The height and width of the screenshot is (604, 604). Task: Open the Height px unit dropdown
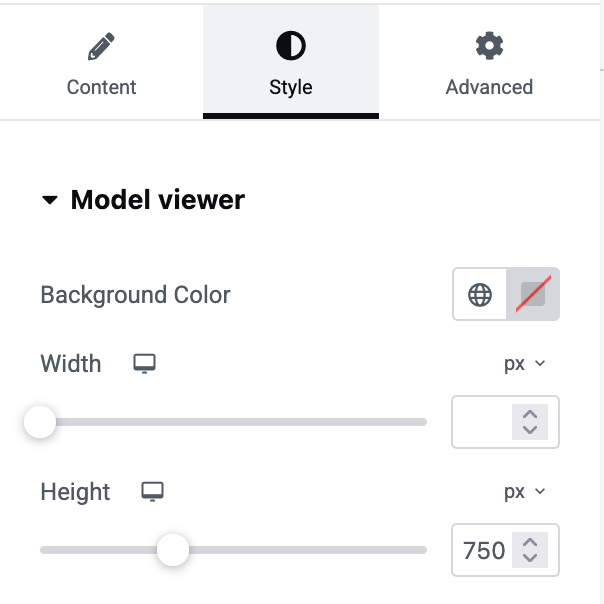click(525, 492)
